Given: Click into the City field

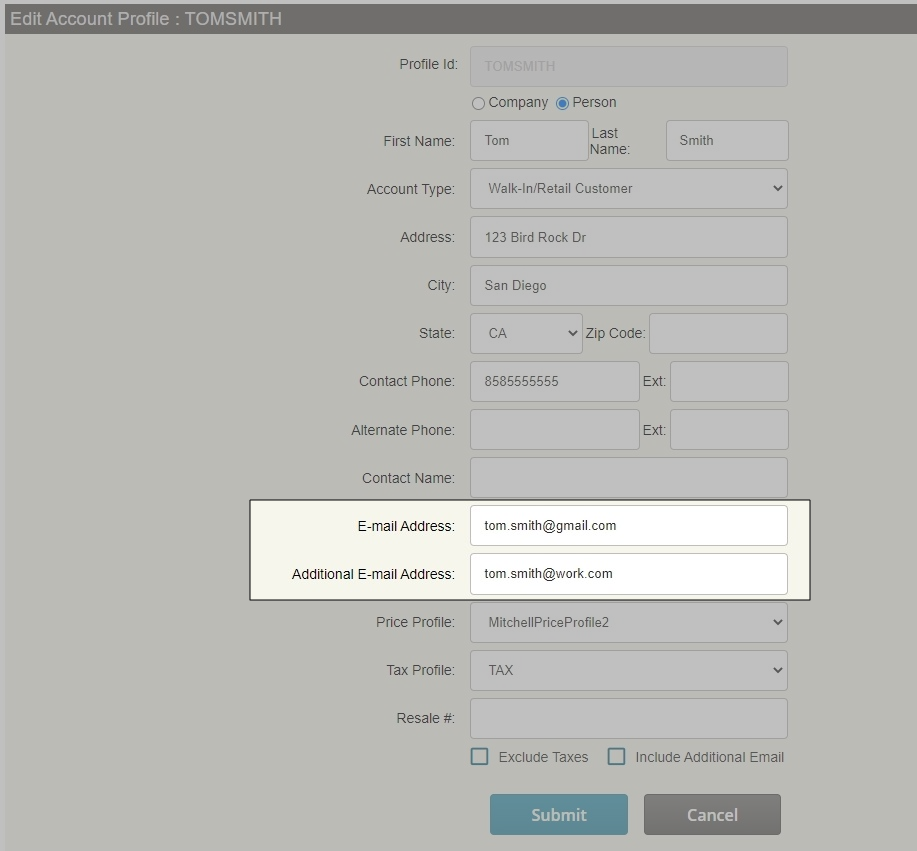Looking at the screenshot, I should pyautogui.click(x=628, y=285).
